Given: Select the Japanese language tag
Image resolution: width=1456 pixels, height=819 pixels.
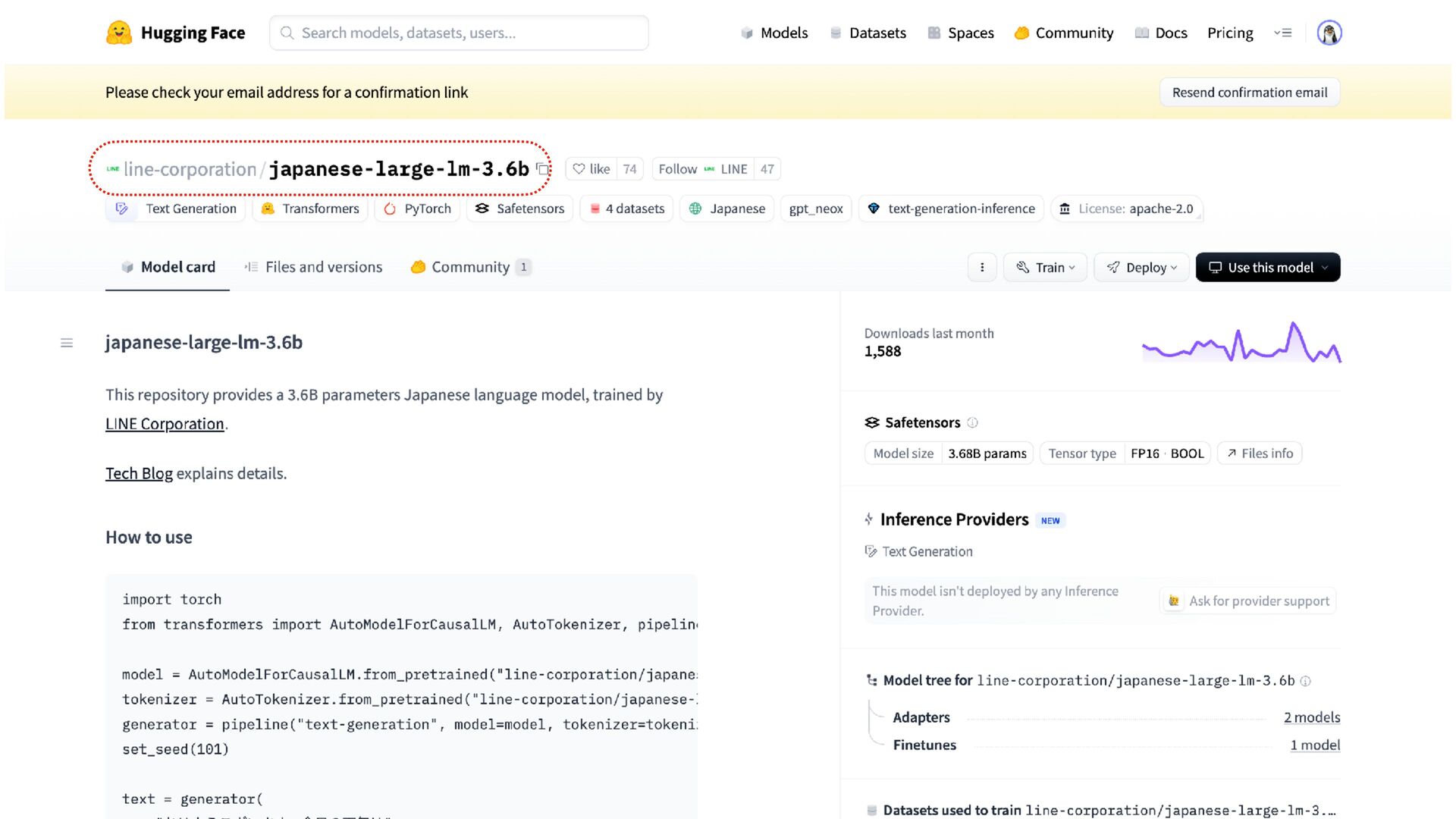Looking at the screenshot, I should tap(726, 209).
